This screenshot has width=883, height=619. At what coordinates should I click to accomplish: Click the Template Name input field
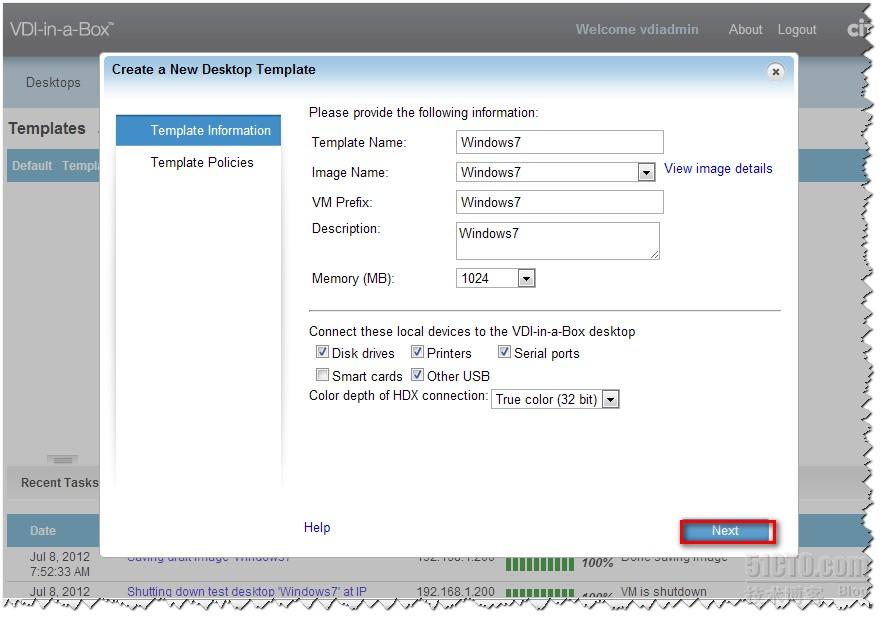(x=559, y=142)
